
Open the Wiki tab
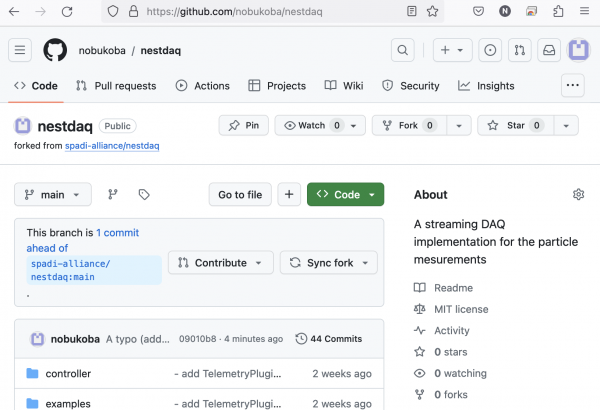pyautogui.click(x=344, y=86)
